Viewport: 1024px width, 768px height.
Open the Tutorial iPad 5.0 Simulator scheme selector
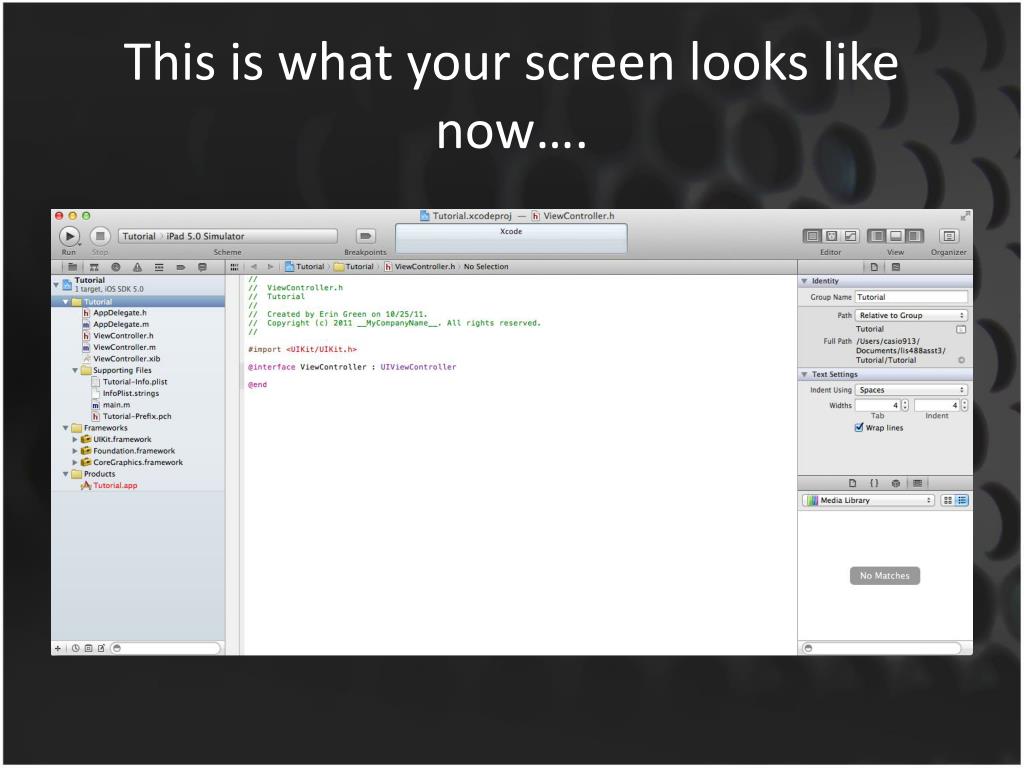coord(227,236)
